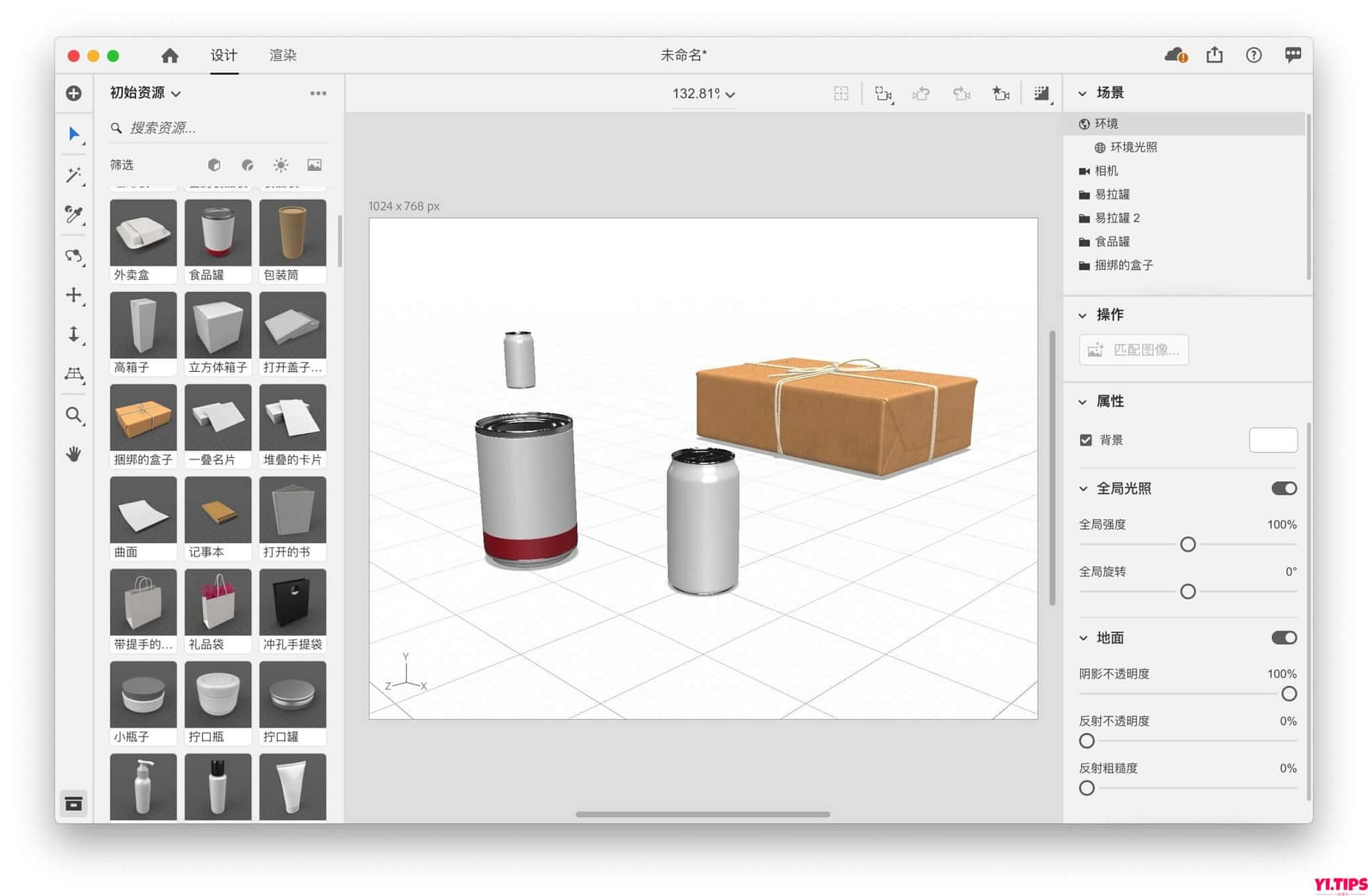Select the Magic Wand tool
The height and width of the screenshot is (896, 1368).
(74, 175)
